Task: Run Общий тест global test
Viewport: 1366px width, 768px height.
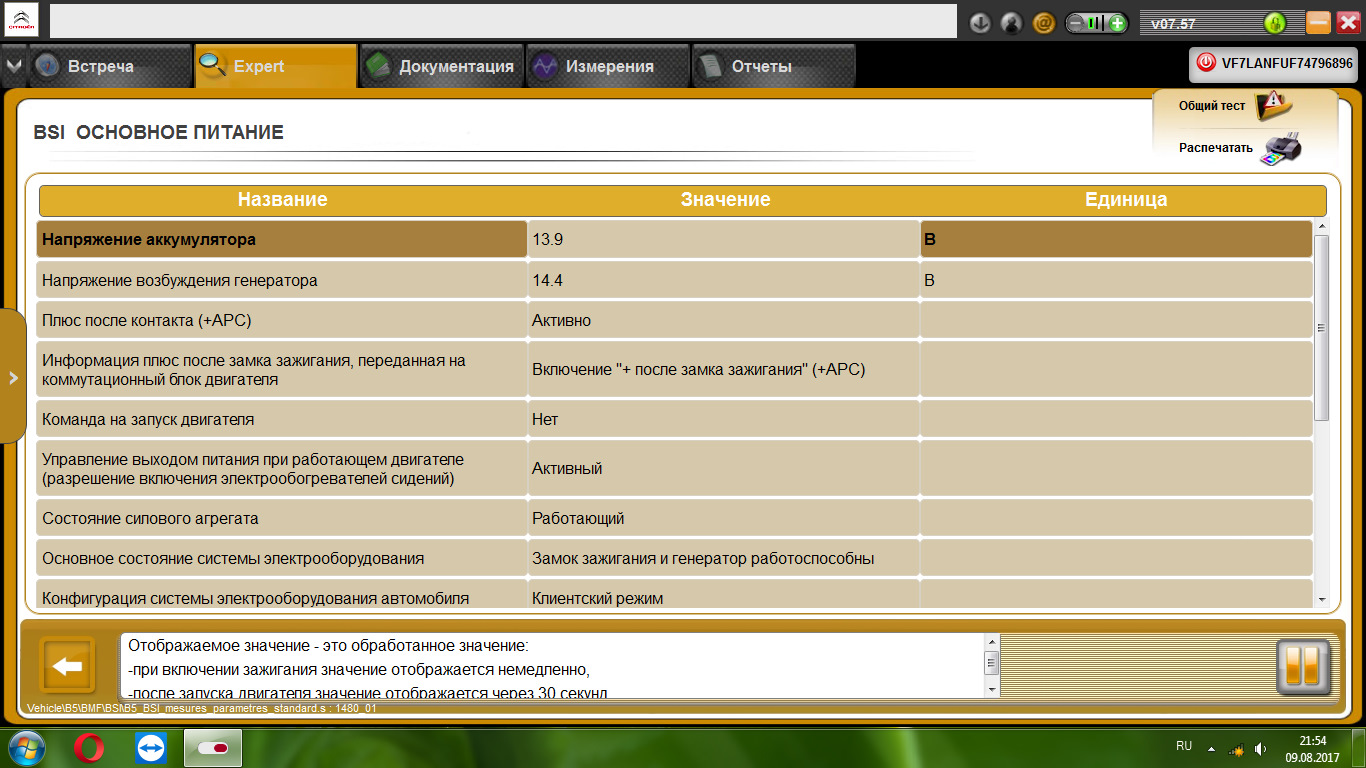Action: click(x=1235, y=104)
